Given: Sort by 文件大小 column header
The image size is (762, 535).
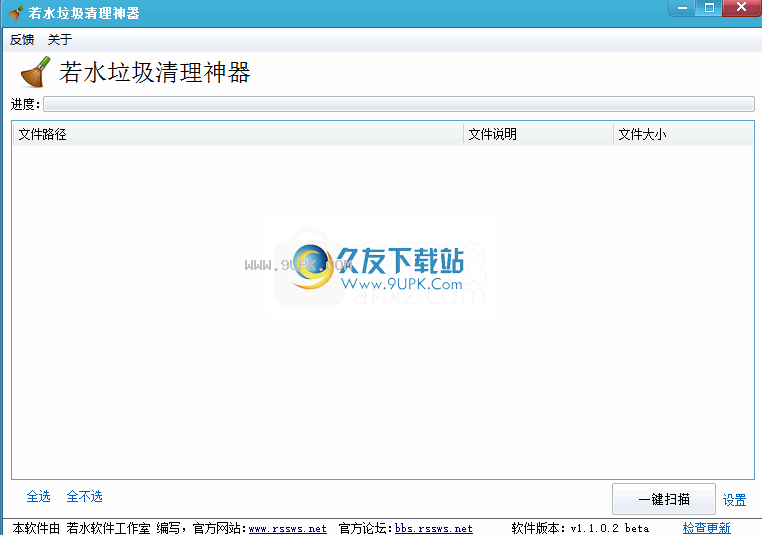Looking at the screenshot, I should [x=683, y=134].
